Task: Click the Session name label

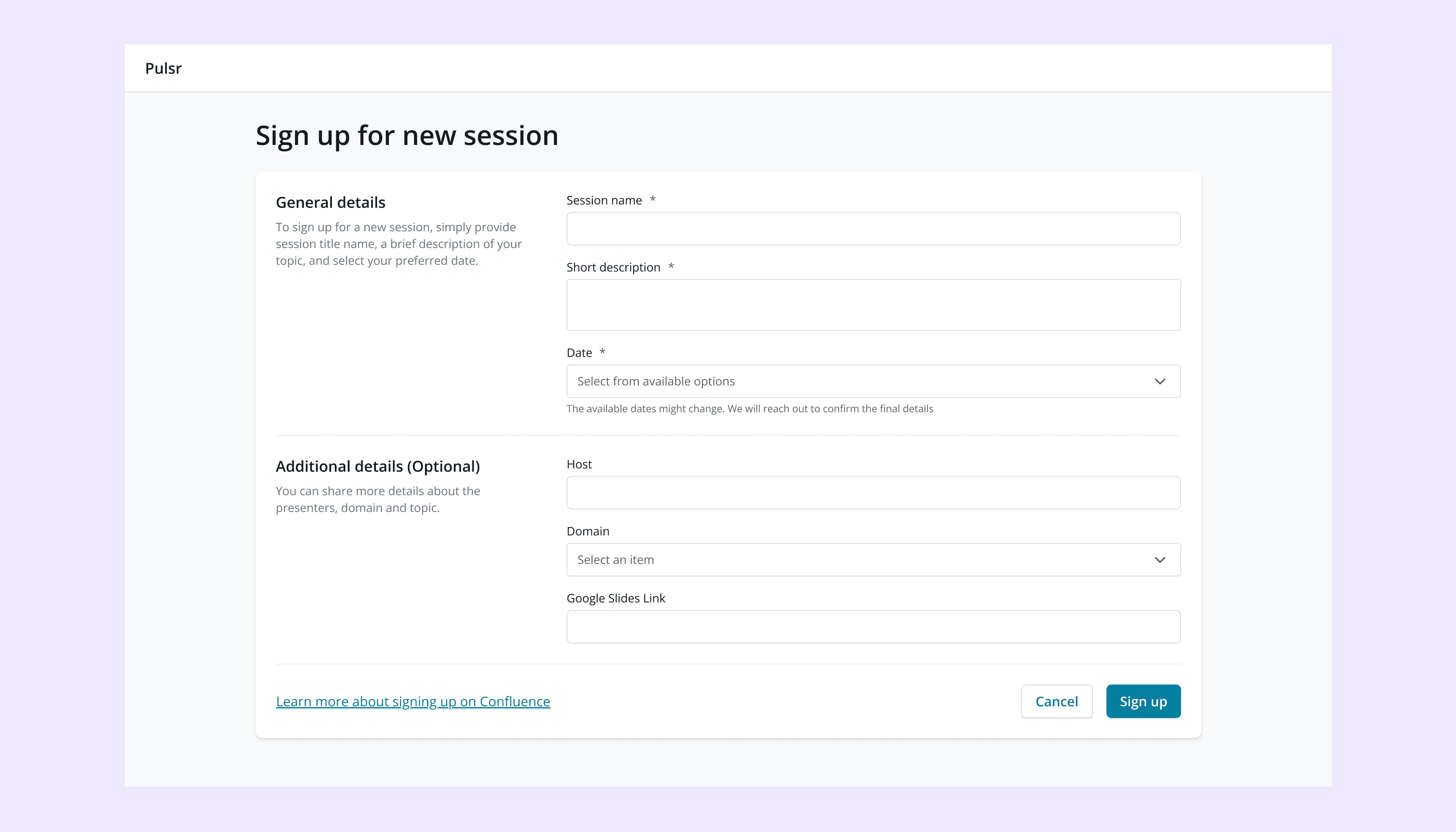Action: tap(604, 201)
